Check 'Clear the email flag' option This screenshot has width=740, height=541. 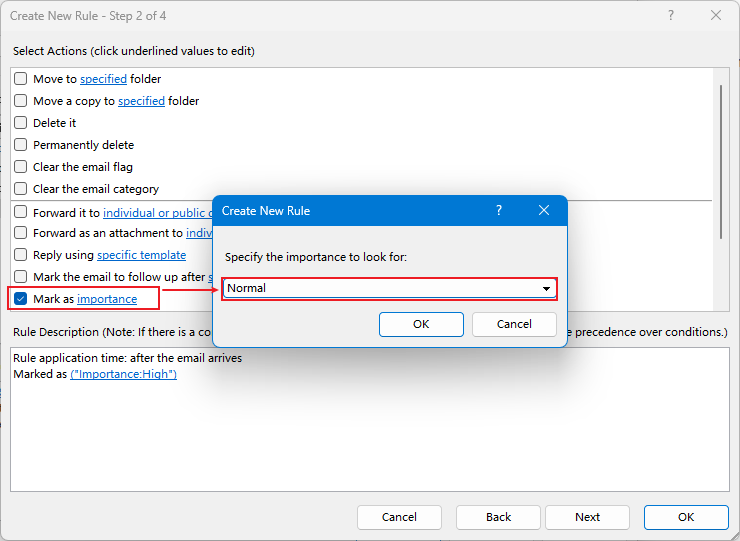pos(21,167)
